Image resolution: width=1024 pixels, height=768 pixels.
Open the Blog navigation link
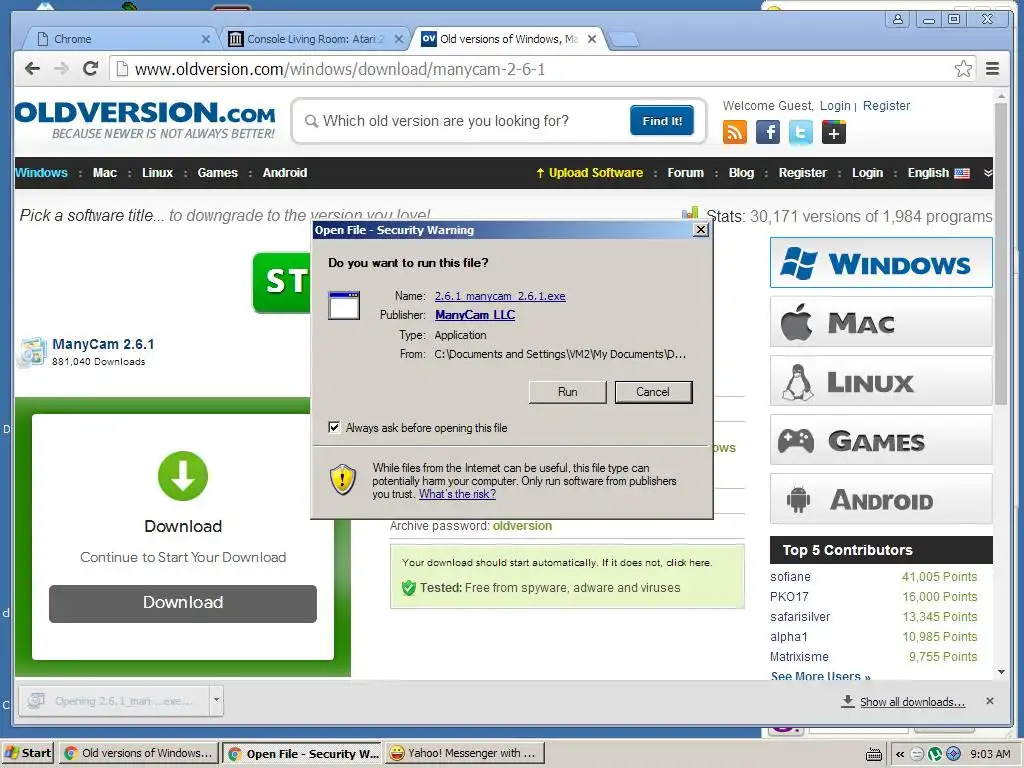[x=741, y=173]
